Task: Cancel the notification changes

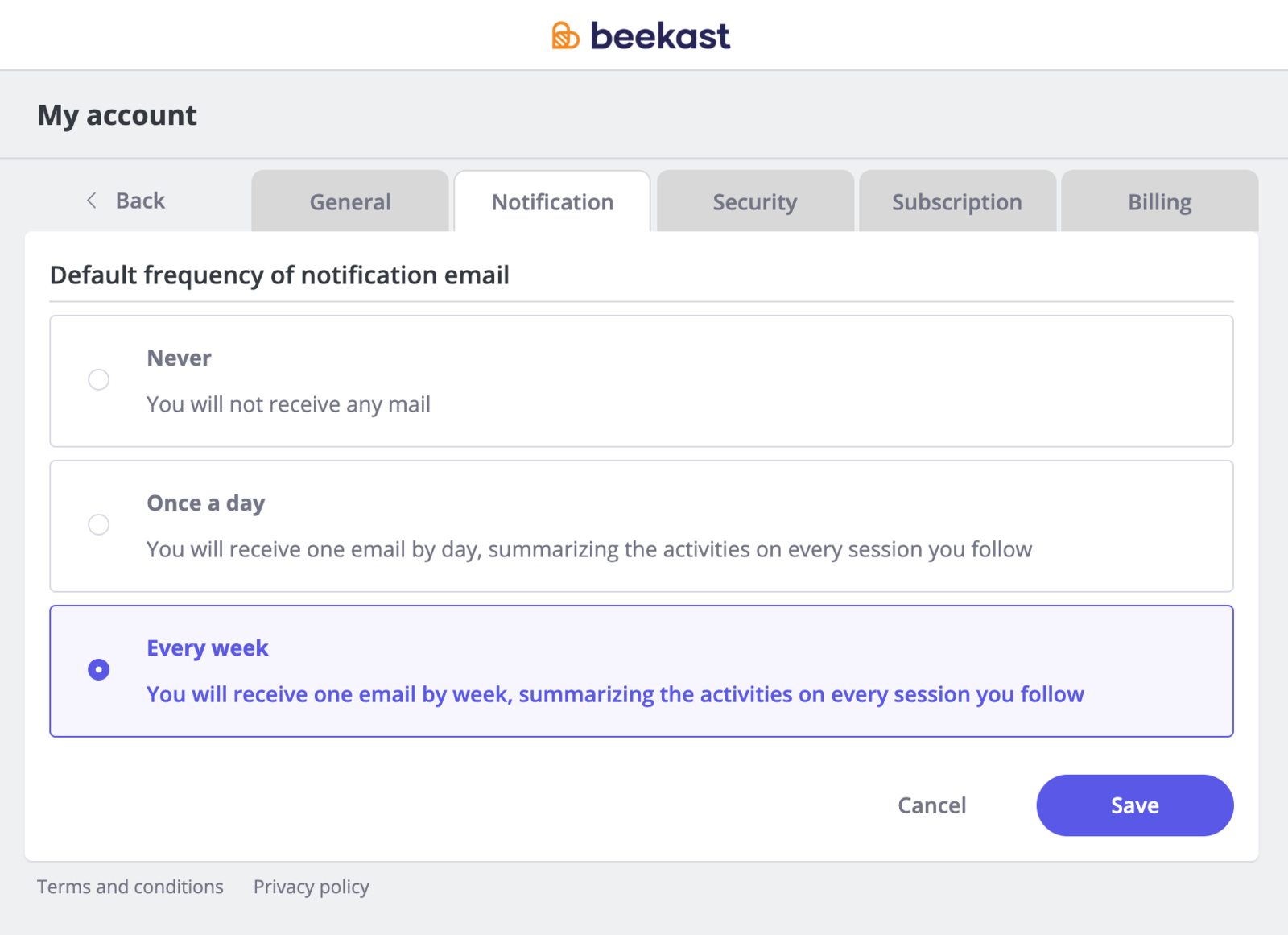Action: click(932, 805)
